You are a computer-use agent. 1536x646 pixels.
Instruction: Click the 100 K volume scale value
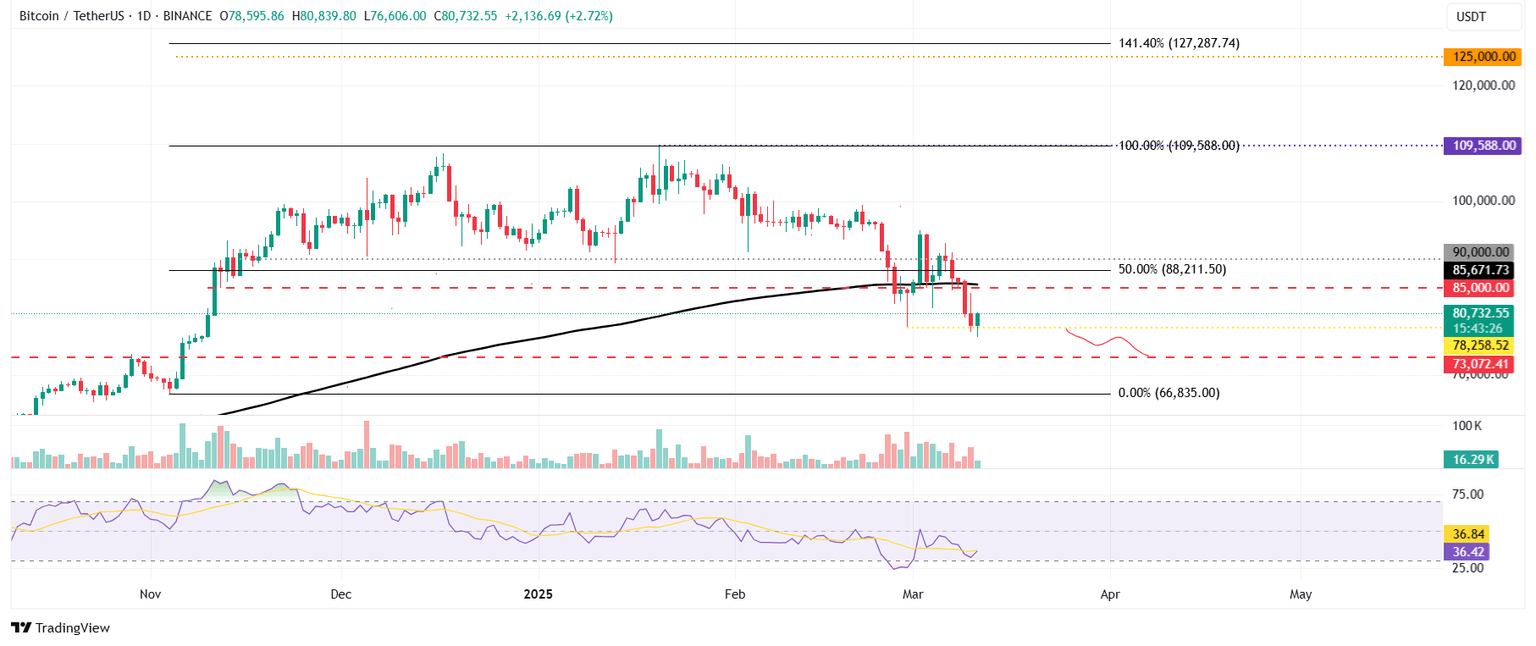click(1468, 426)
